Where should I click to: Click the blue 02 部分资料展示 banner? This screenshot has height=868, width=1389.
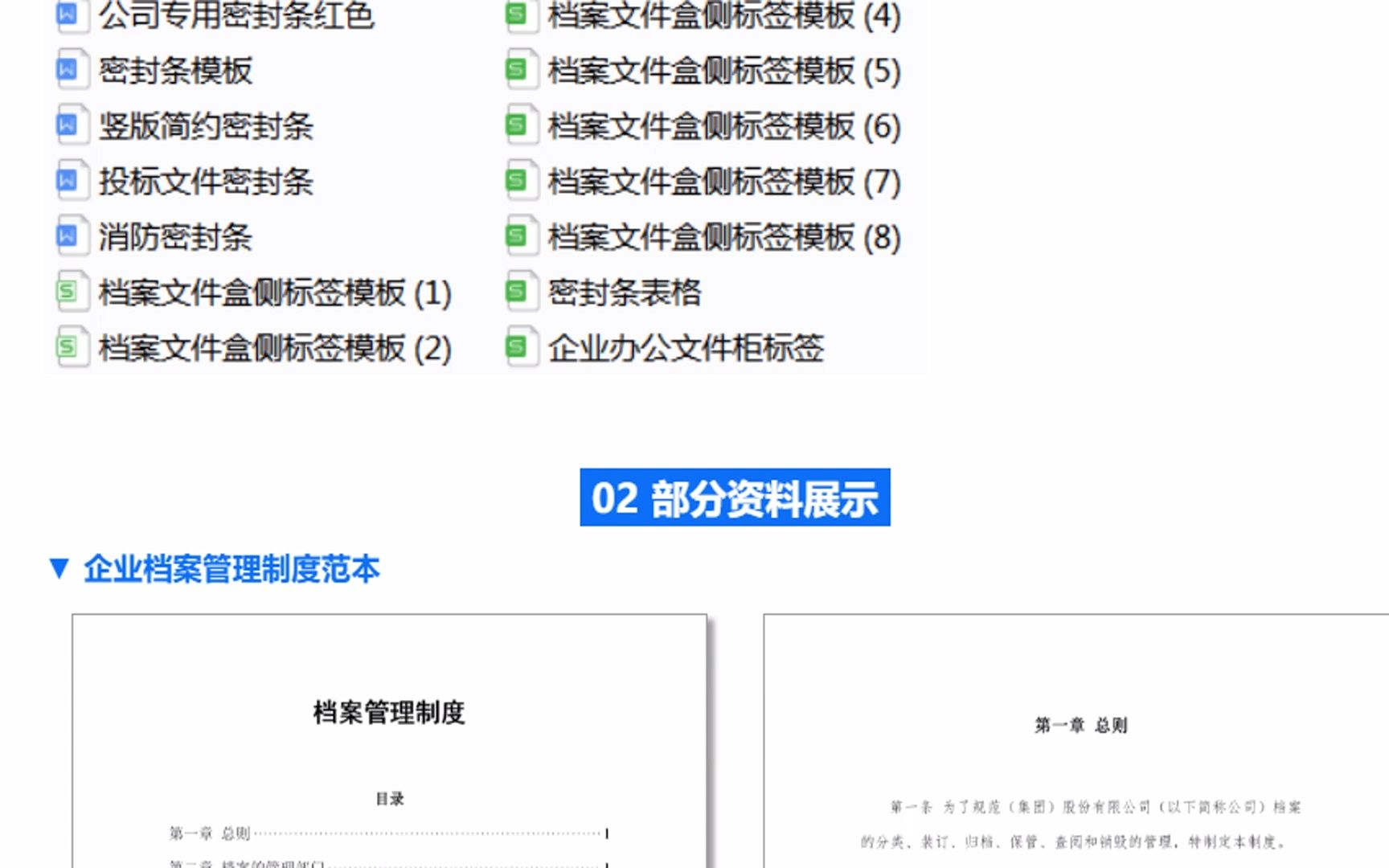click(x=735, y=497)
